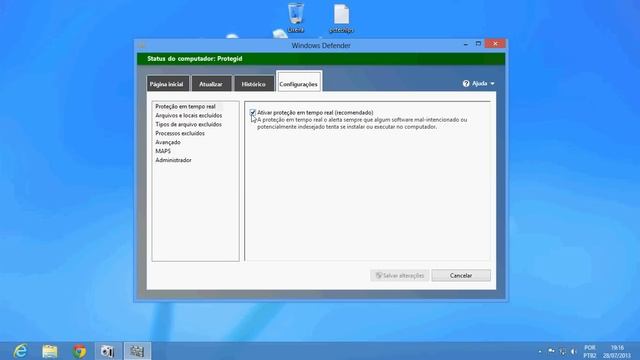
Task: Minimize the Windows Defender window
Action: point(466,44)
